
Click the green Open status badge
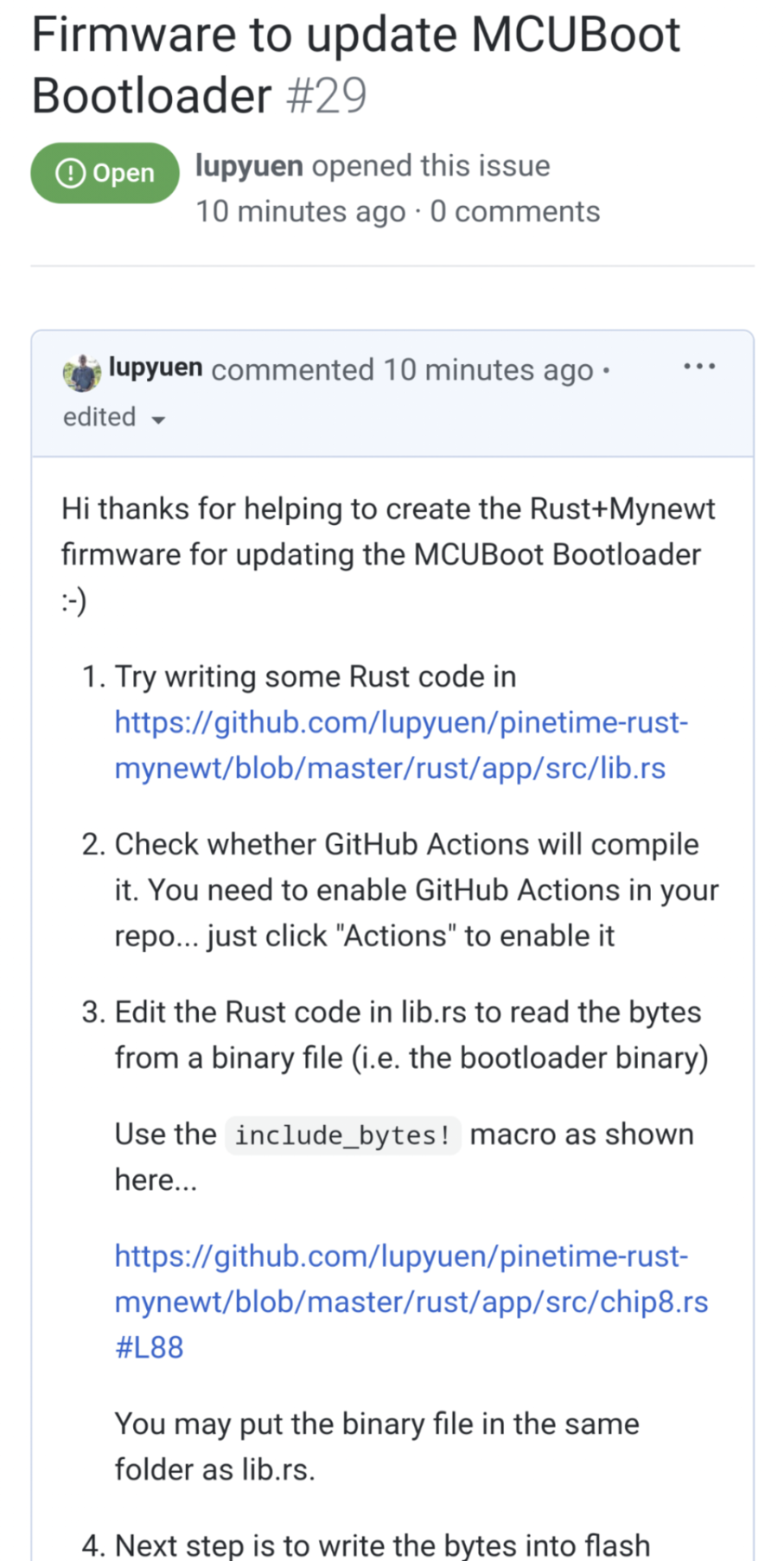coord(105,173)
